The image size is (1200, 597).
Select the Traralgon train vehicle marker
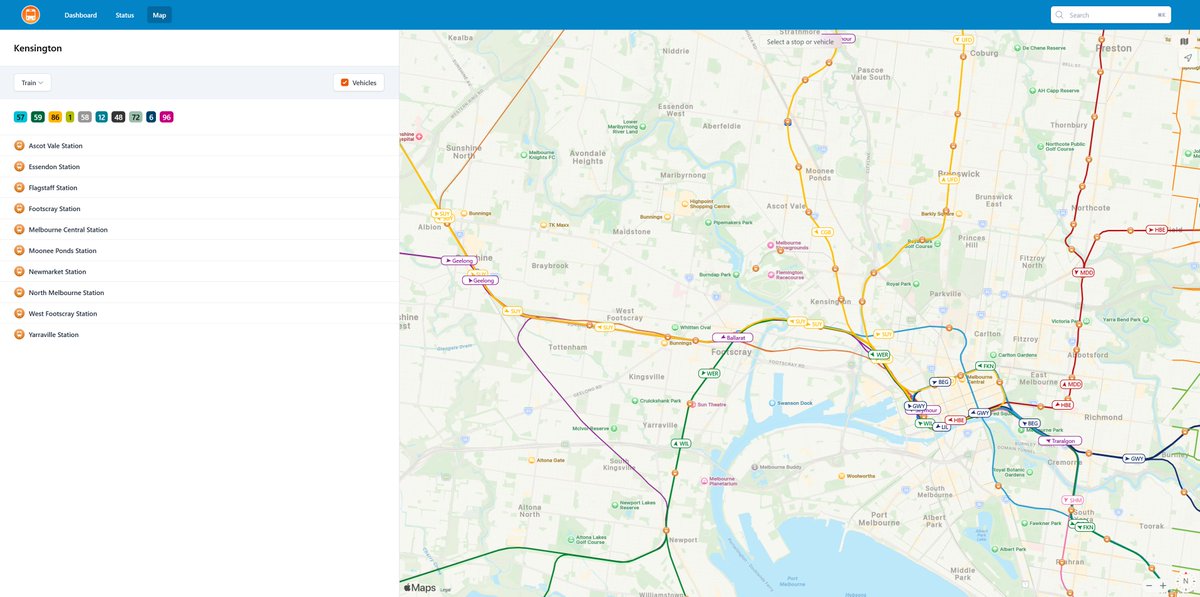[x=1060, y=441]
